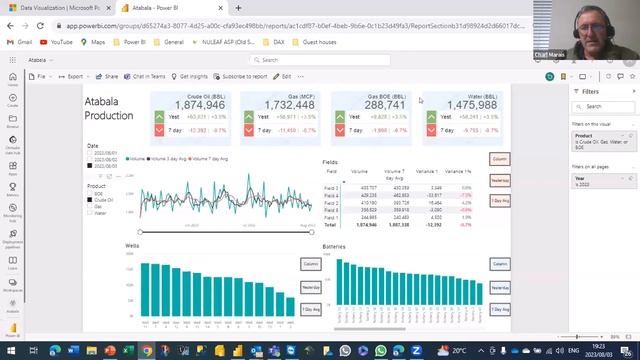Click the Power BI top search box

coord(320,60)
